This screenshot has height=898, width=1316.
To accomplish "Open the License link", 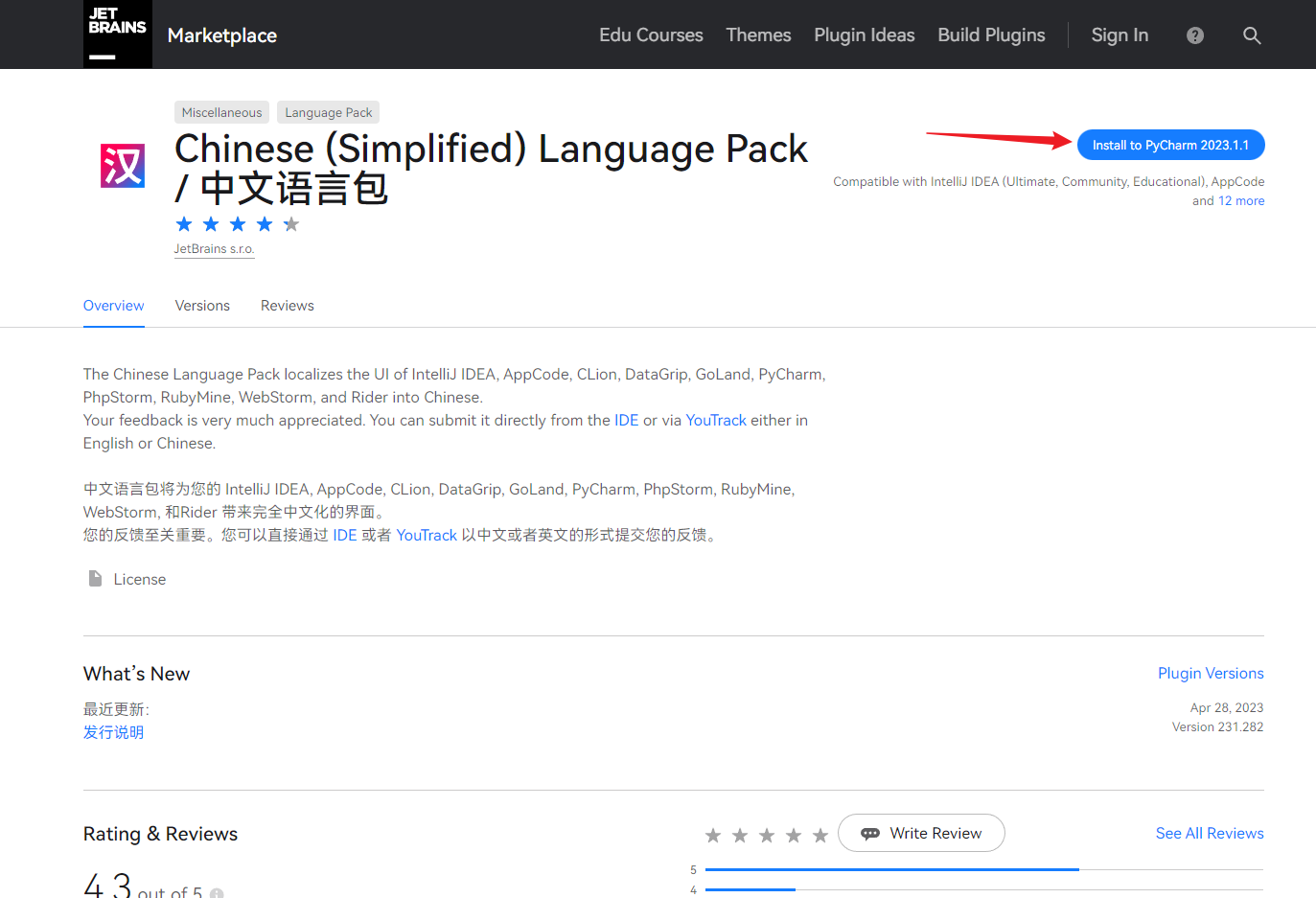I will (x=140, y=579).
